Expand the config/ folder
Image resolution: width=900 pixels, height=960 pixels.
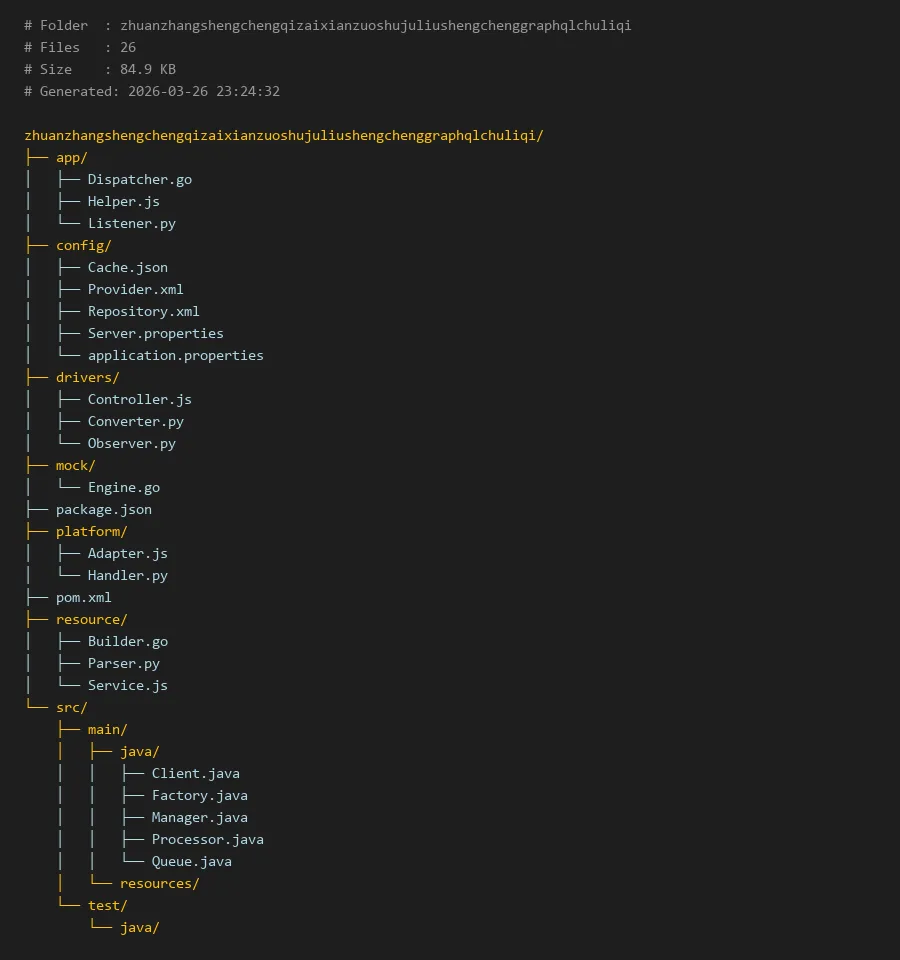coord(83,246)
